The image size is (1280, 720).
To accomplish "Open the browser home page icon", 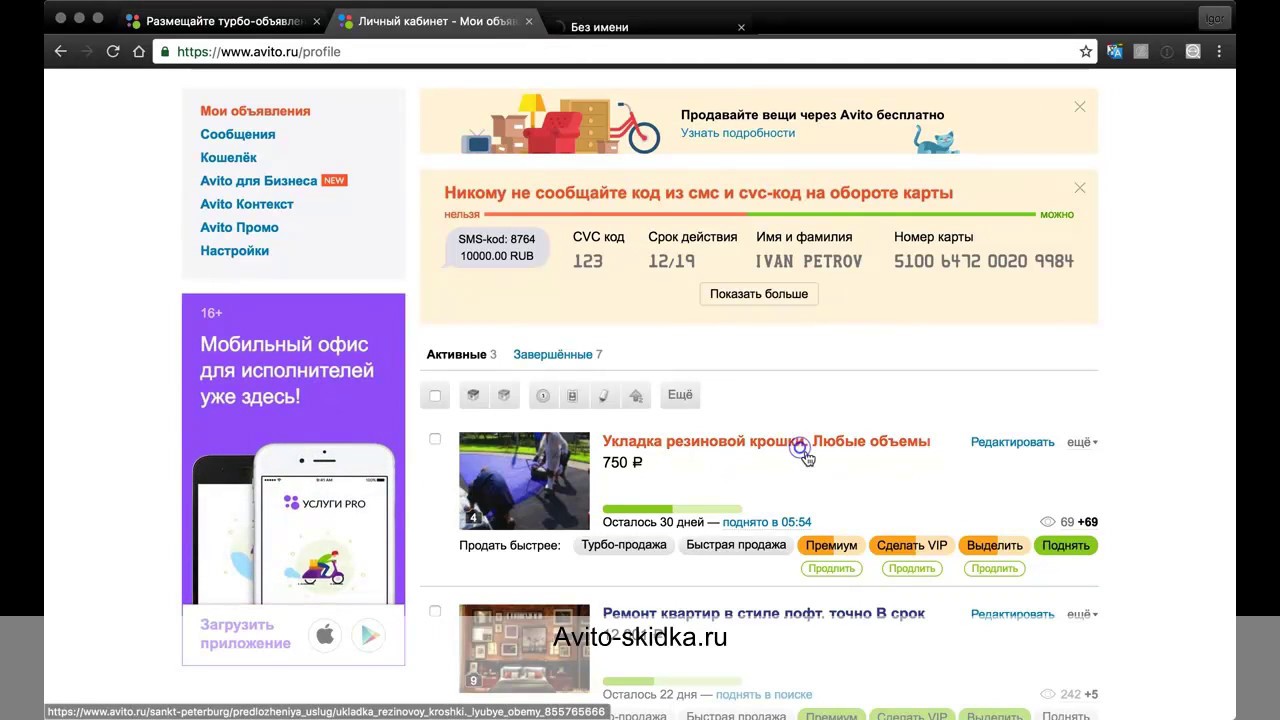I will click(x=139, y=51).
